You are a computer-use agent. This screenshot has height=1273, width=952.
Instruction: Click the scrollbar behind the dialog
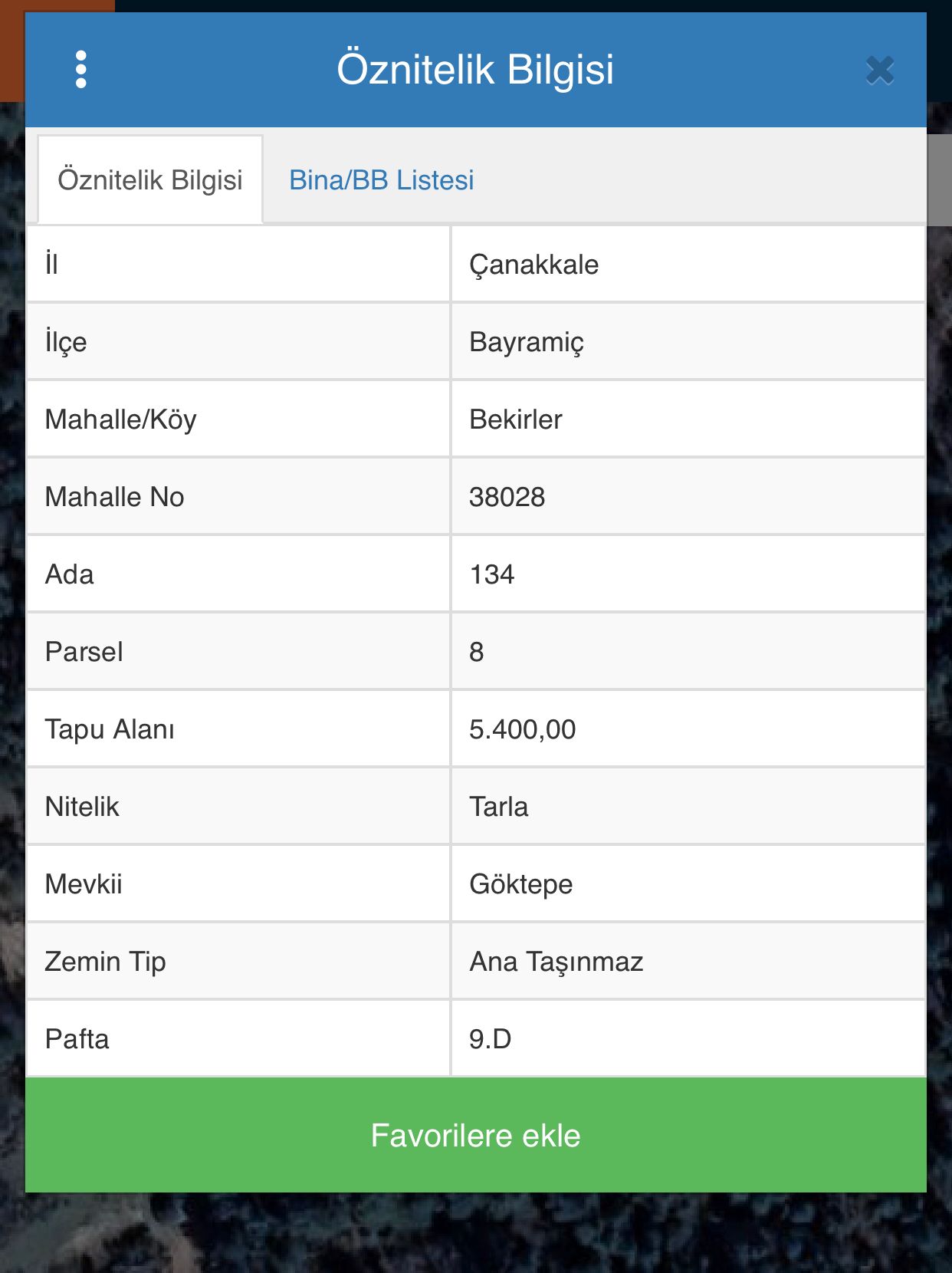tap(940, 180)
